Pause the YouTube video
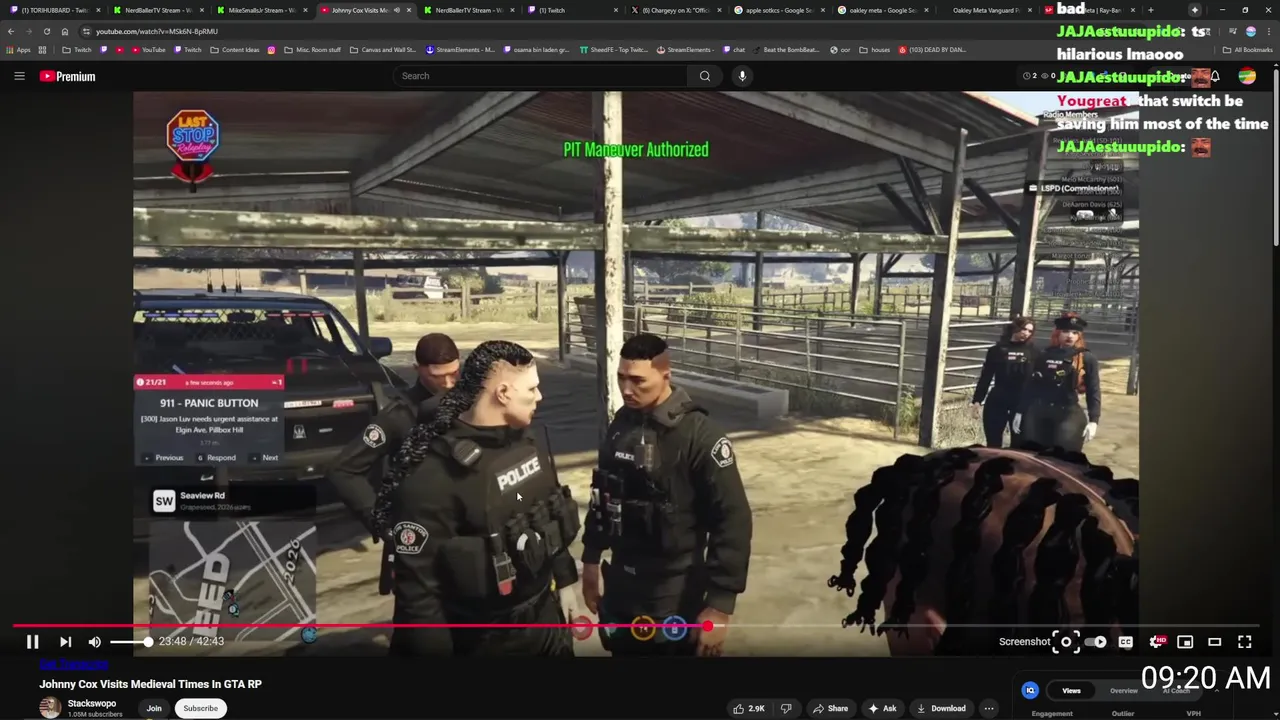 click(x=32, y=642)
